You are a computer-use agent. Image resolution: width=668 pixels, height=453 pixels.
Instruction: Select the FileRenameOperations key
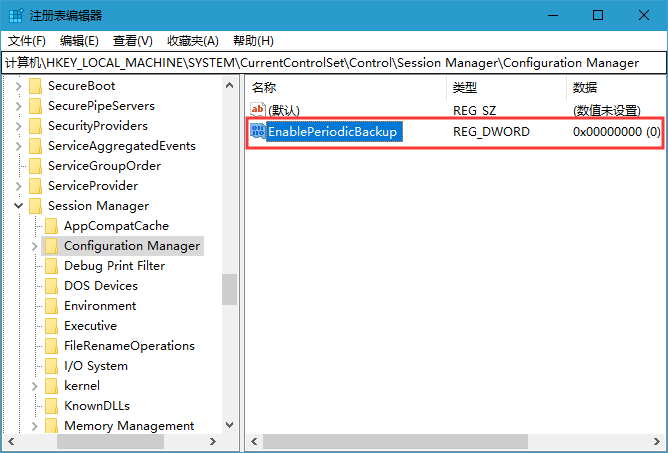coord(129,346)
